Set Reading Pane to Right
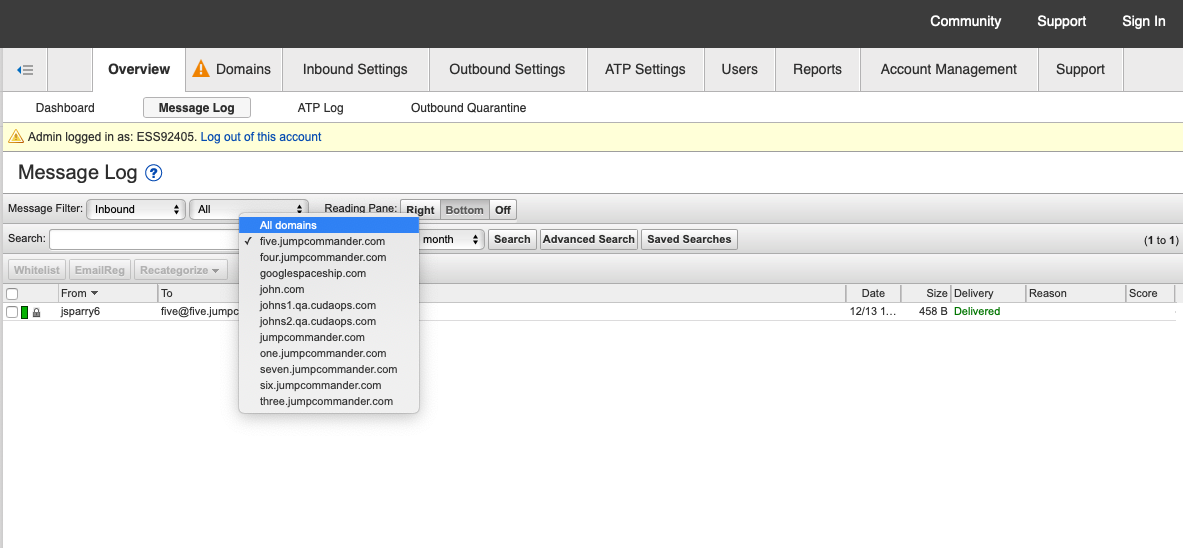Screen dimensions: 1183x548 420,210
